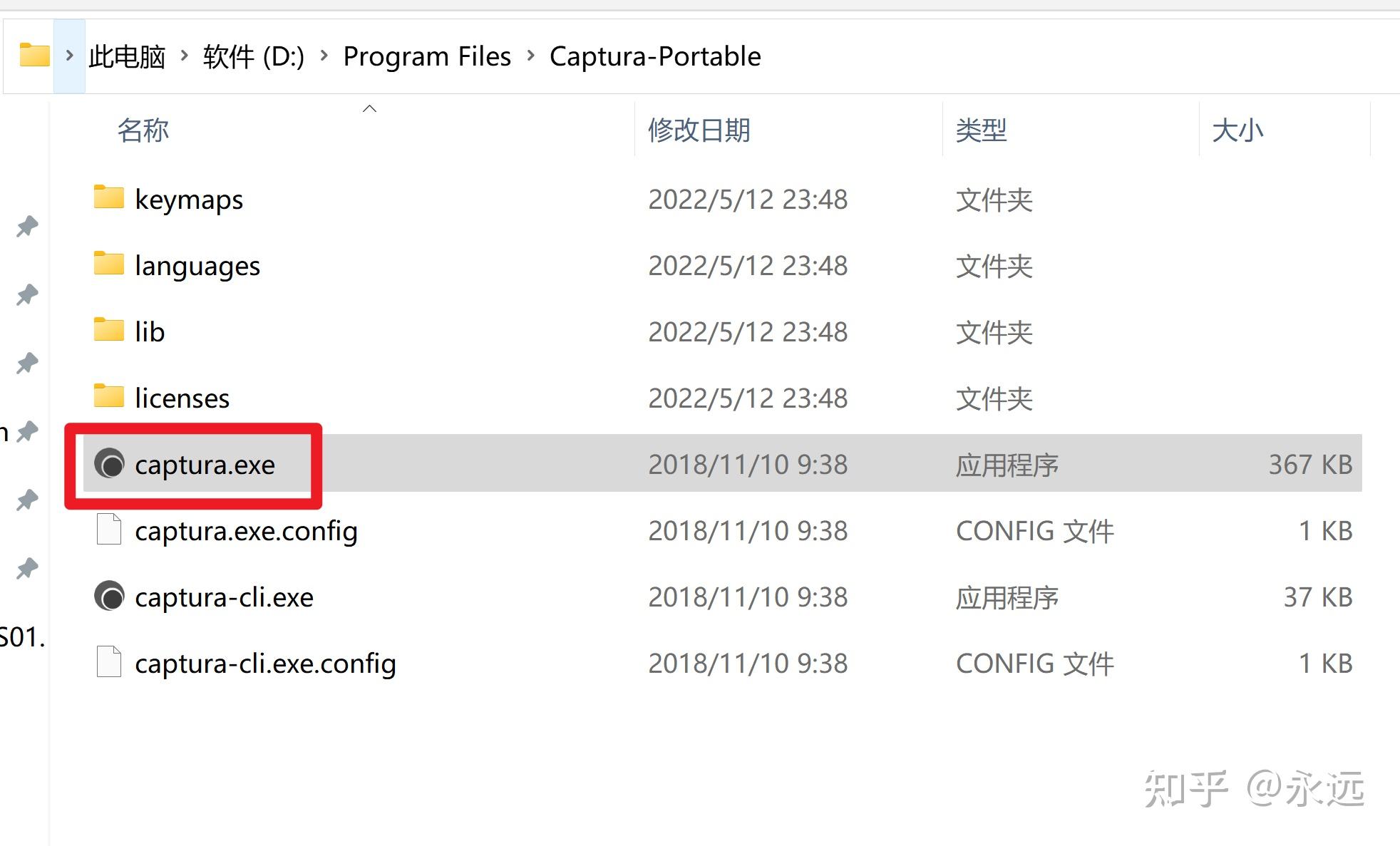Sort by the 名称 column header

pyautogui.click(x=143, y=130)
